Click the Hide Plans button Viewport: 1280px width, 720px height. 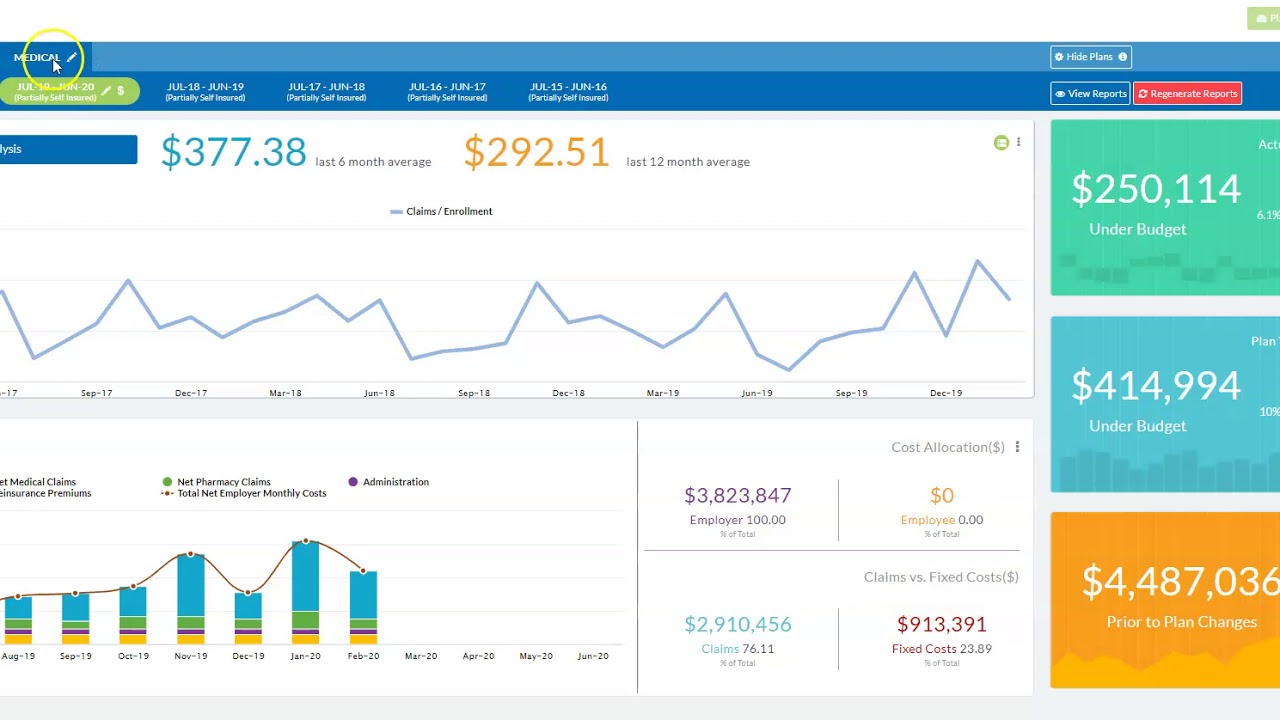1091,57
